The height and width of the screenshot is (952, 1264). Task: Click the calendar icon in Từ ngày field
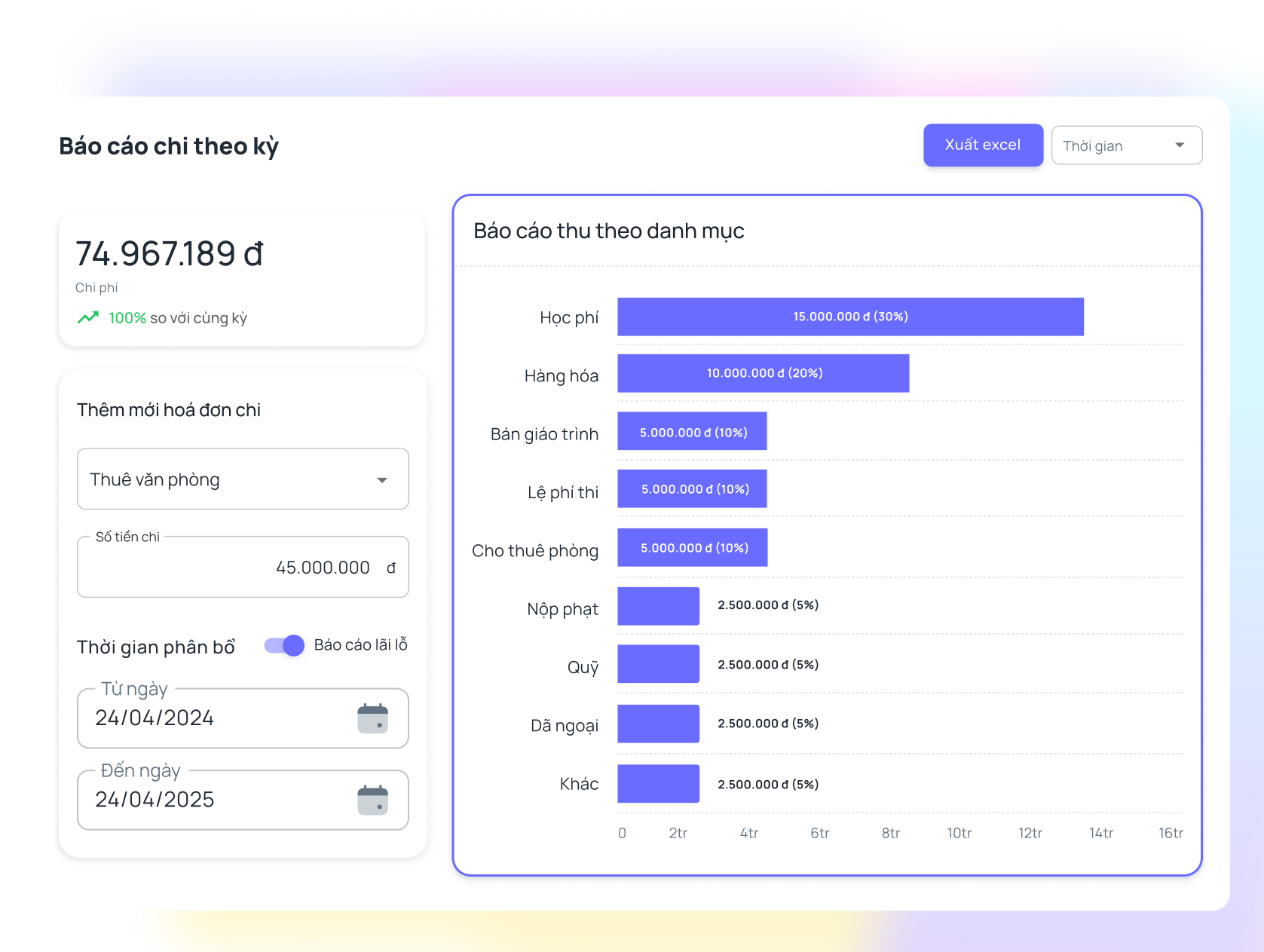372,718
